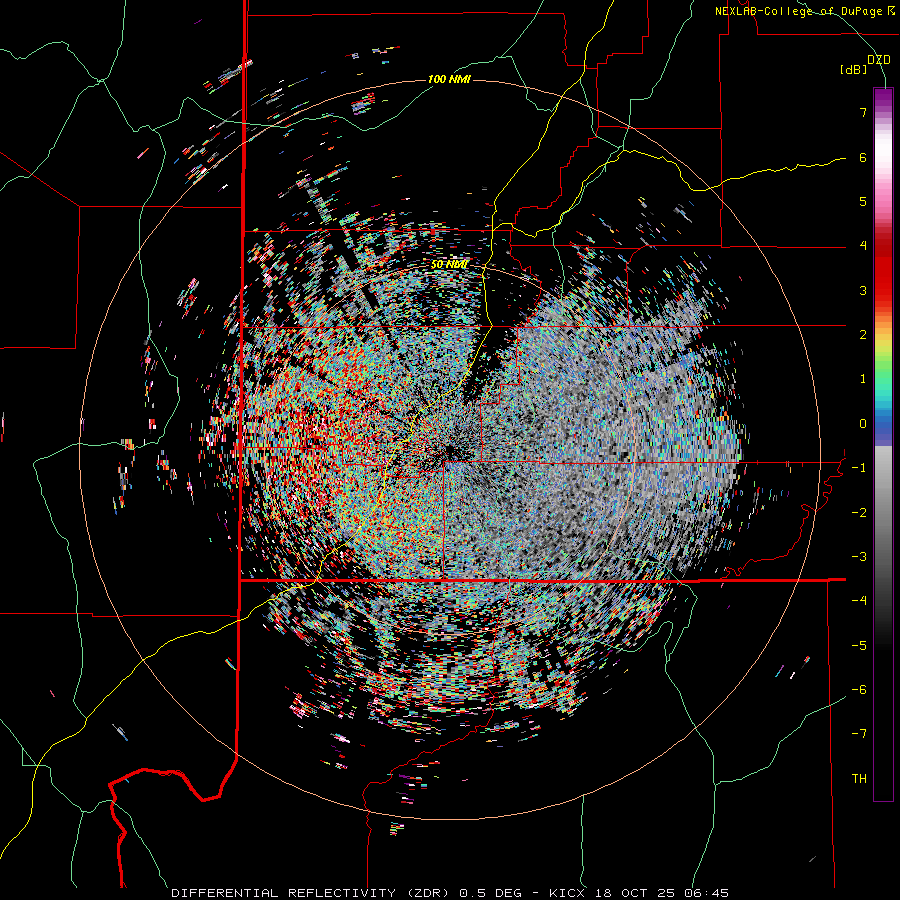Screen dimensions: 900x900
Task: Click the DZD legend title
Action: point(879,60)
